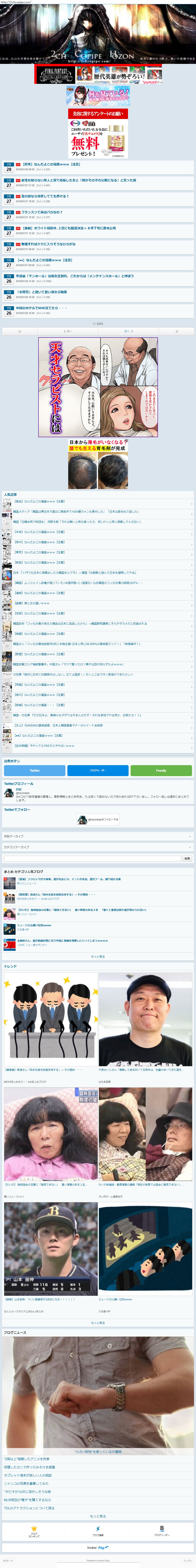The height and width of the screenshot is (1568, 196).
Task: Open article 素性も知らない男人と寝て妊娠した女
Action: coord(98,183)
